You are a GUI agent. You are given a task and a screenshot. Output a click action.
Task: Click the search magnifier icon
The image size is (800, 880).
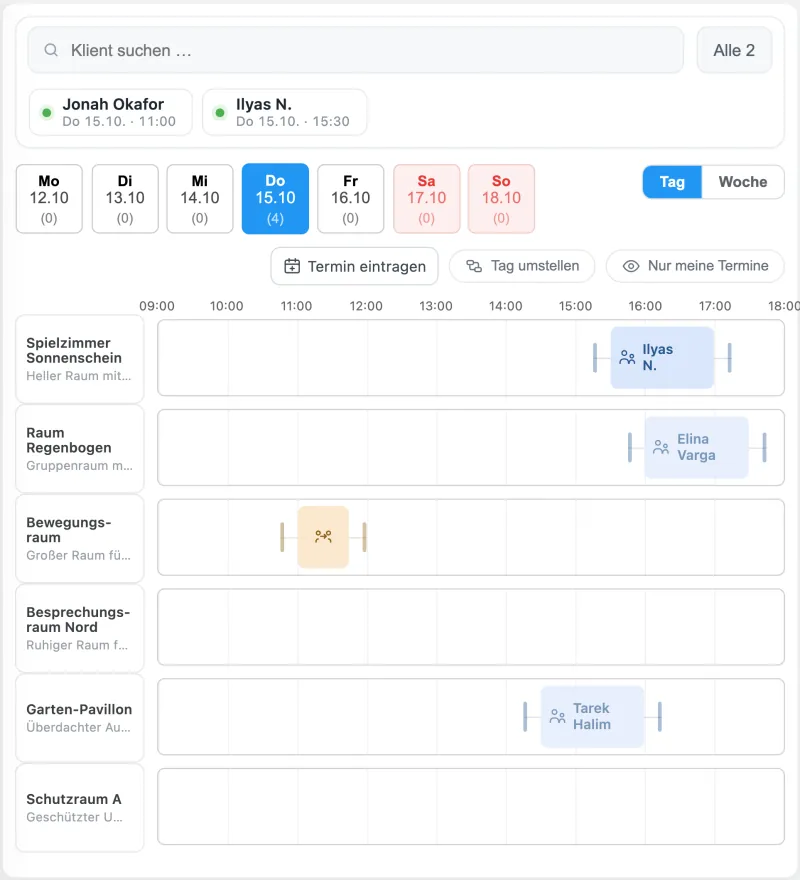pyautogui.click(x=51, y=51)
